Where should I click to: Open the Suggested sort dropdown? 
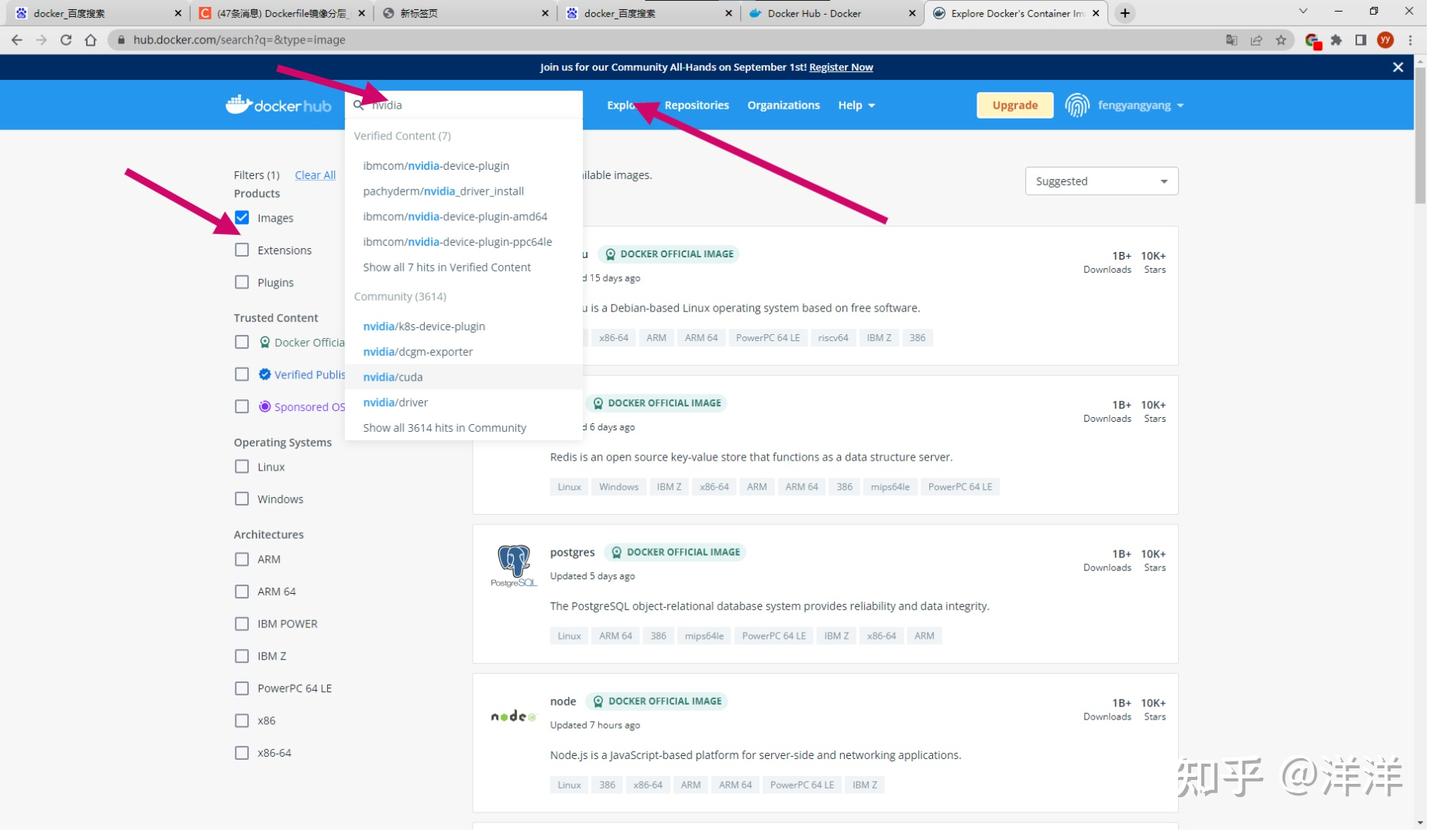(x=1100, y=181)
